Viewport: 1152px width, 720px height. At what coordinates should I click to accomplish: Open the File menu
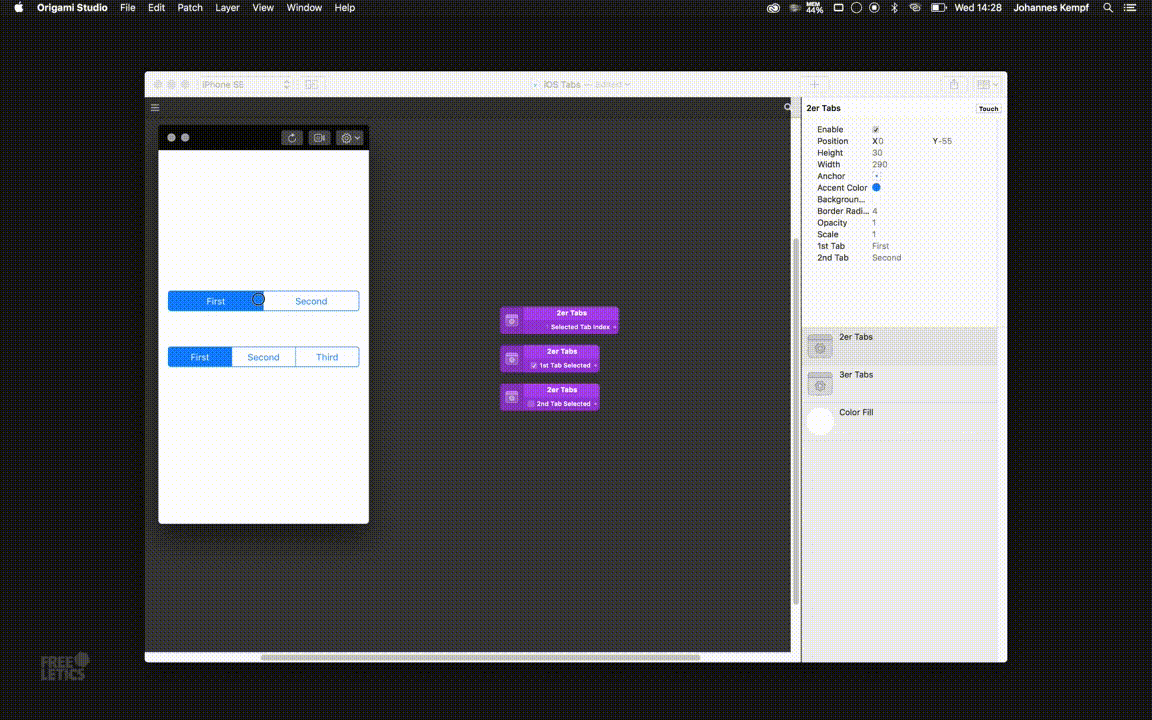128,7
